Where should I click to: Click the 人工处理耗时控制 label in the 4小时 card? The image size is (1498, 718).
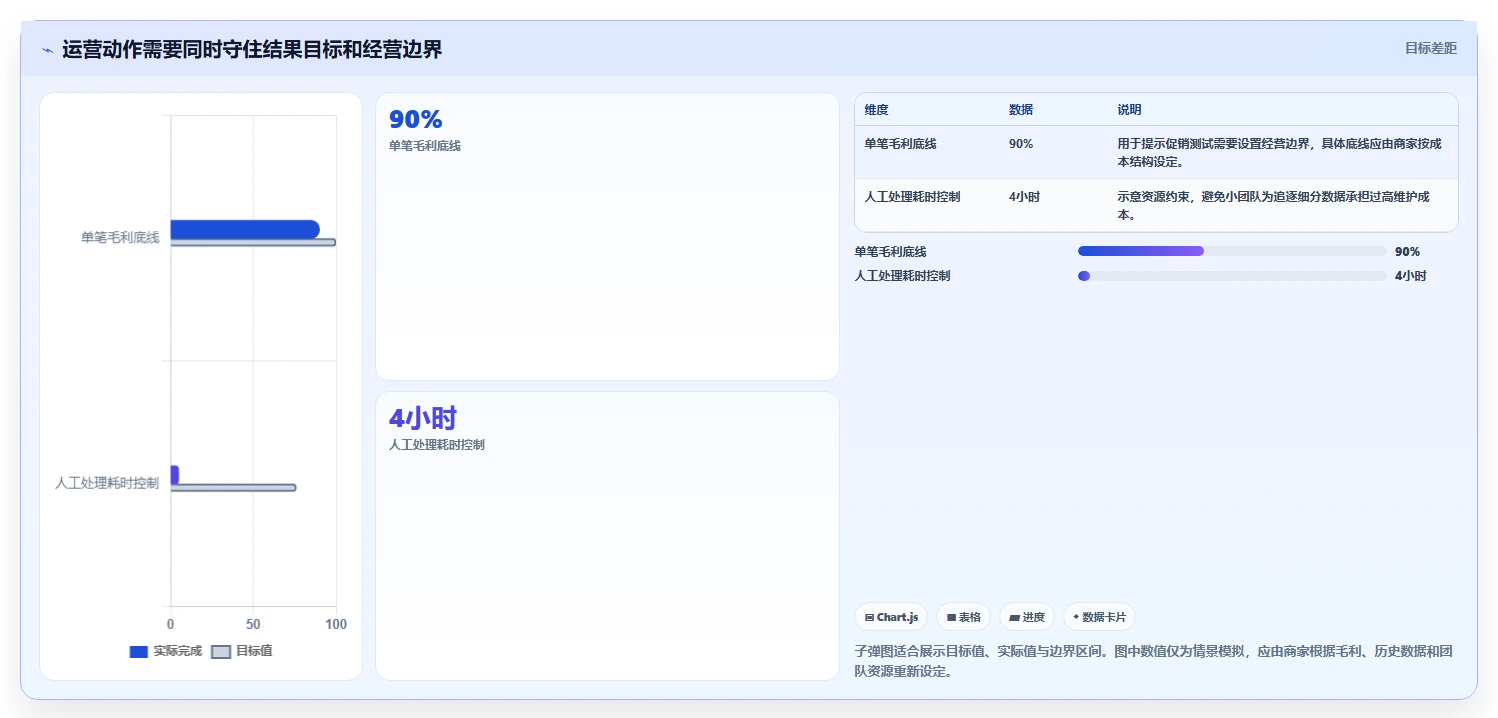(x=437, y=445)
